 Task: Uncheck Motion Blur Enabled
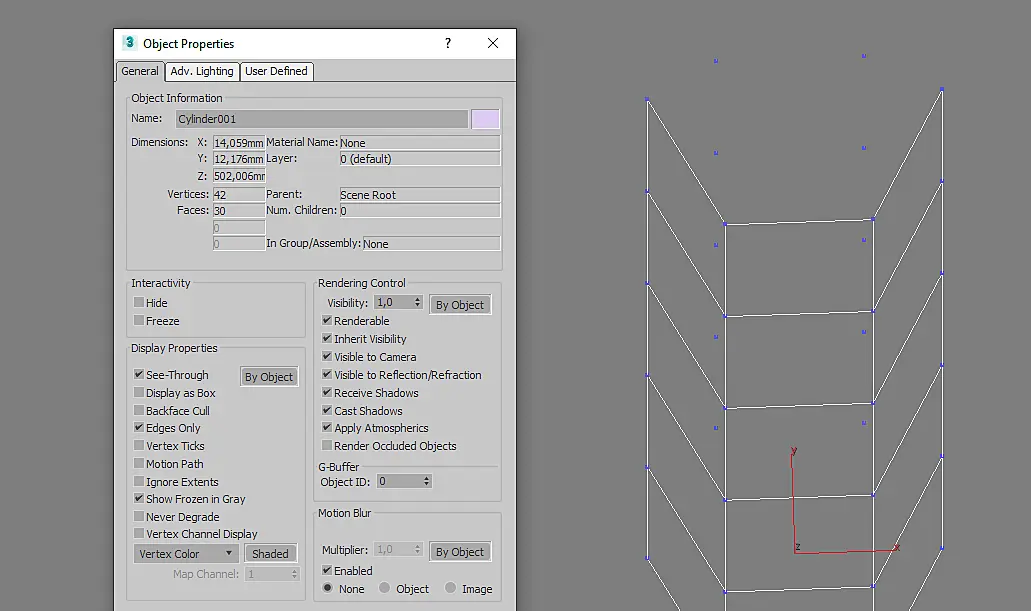327,570
